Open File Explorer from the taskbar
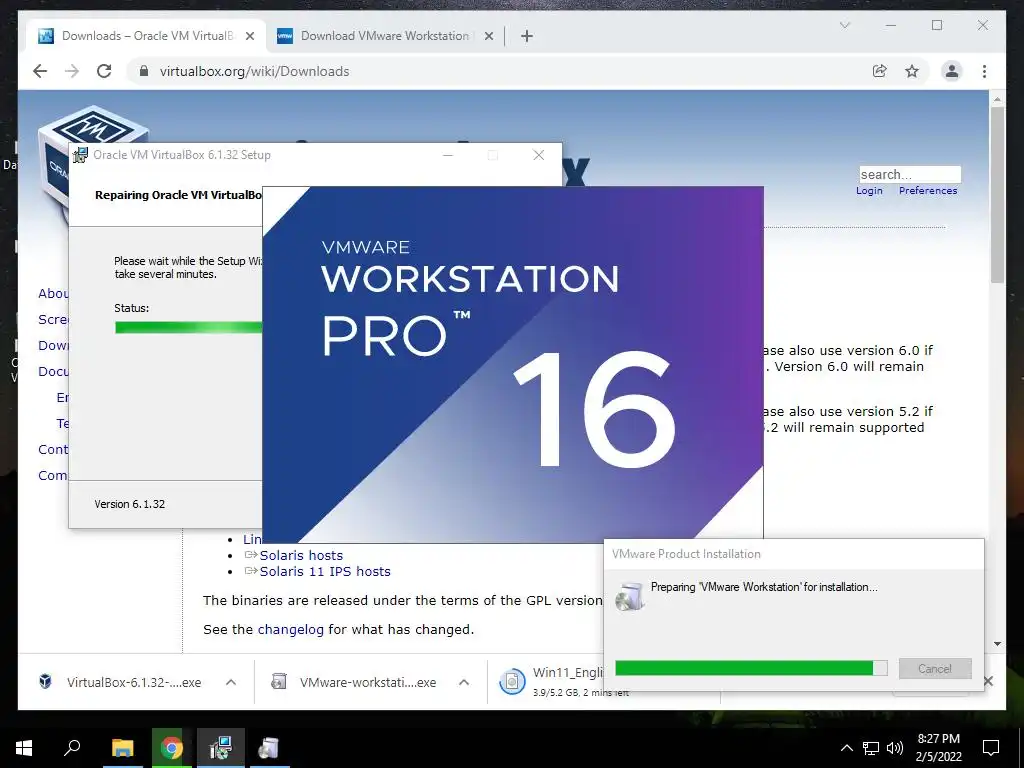This screenshot has height=768, width=1024. 122,748
